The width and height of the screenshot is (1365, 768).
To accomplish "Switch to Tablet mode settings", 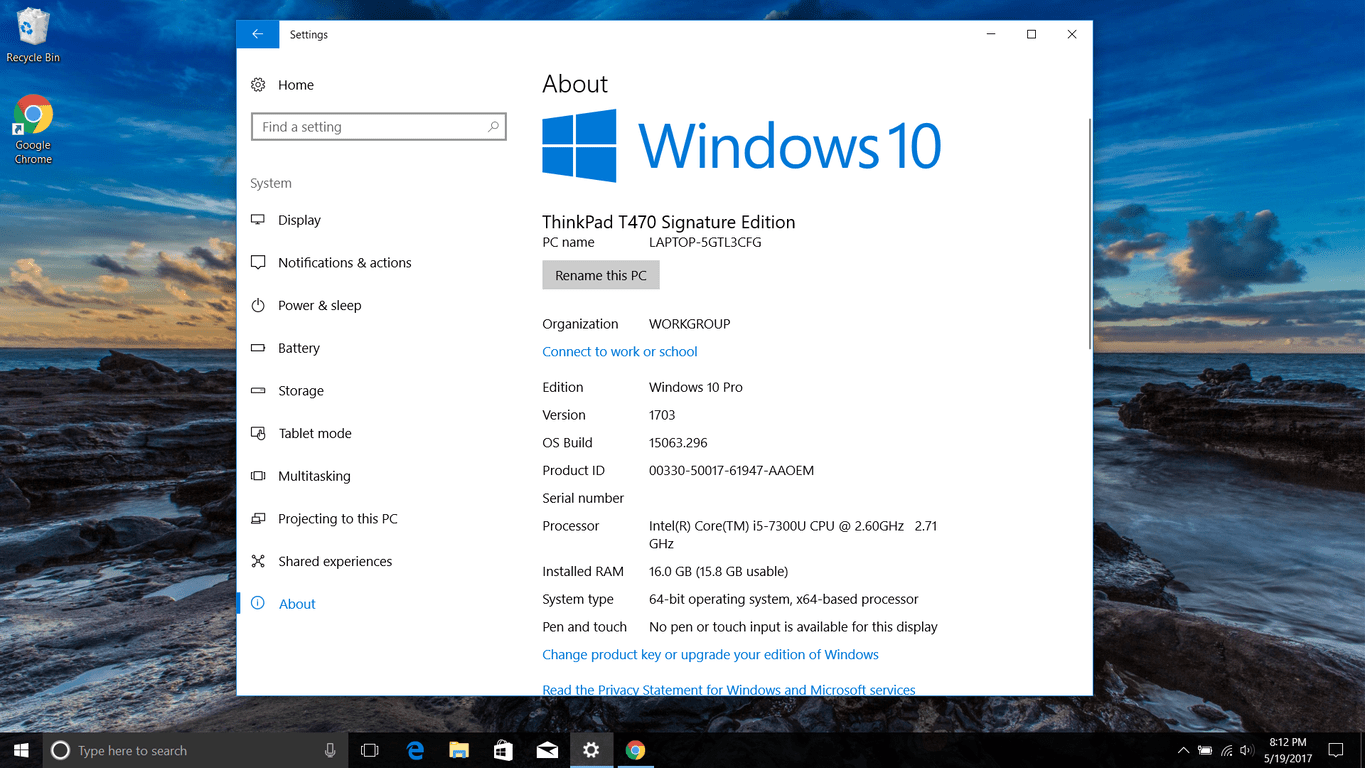I will [315, 433].
